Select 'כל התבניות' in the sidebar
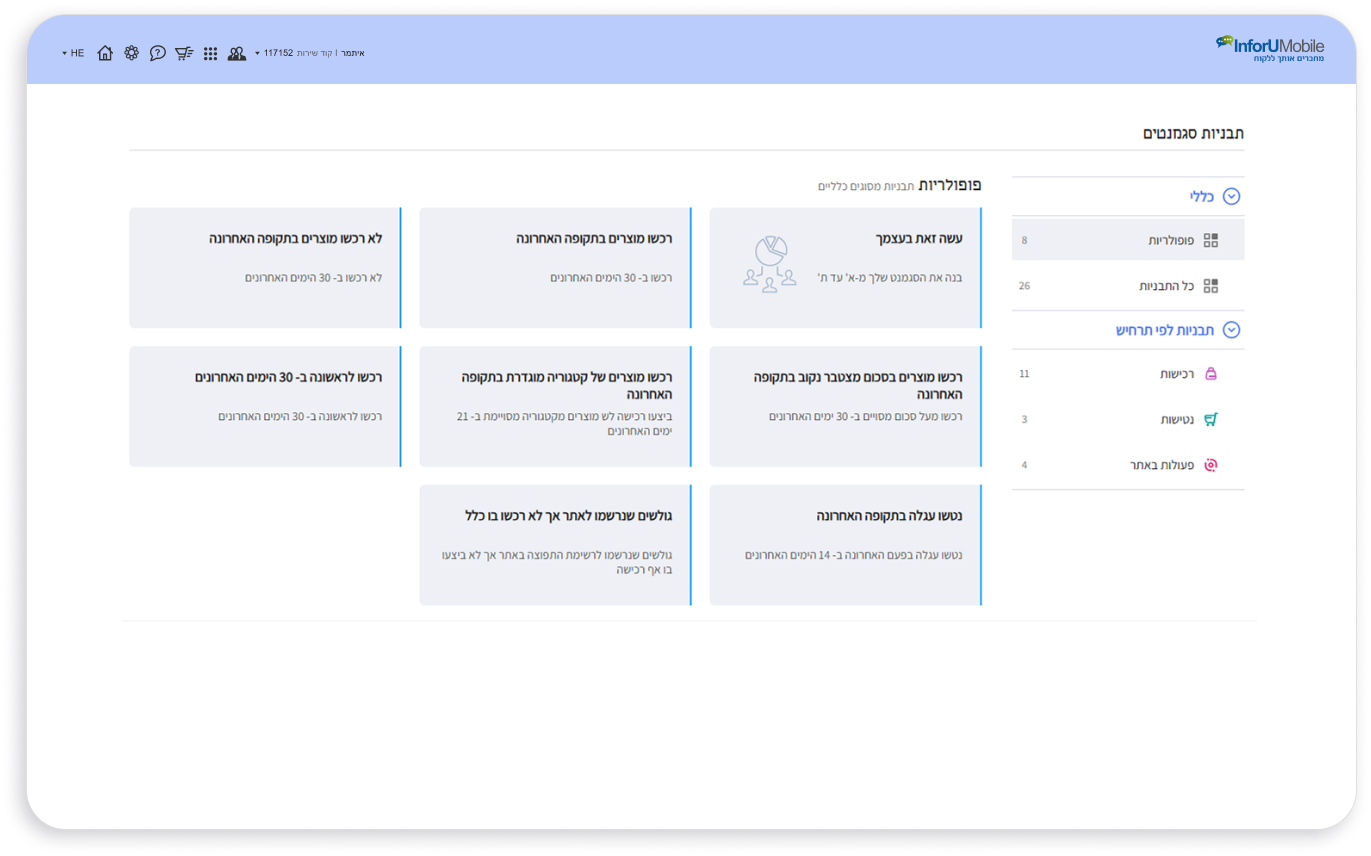The width and height of the screenshot is (1371, 856). (x=1166, y=286)
